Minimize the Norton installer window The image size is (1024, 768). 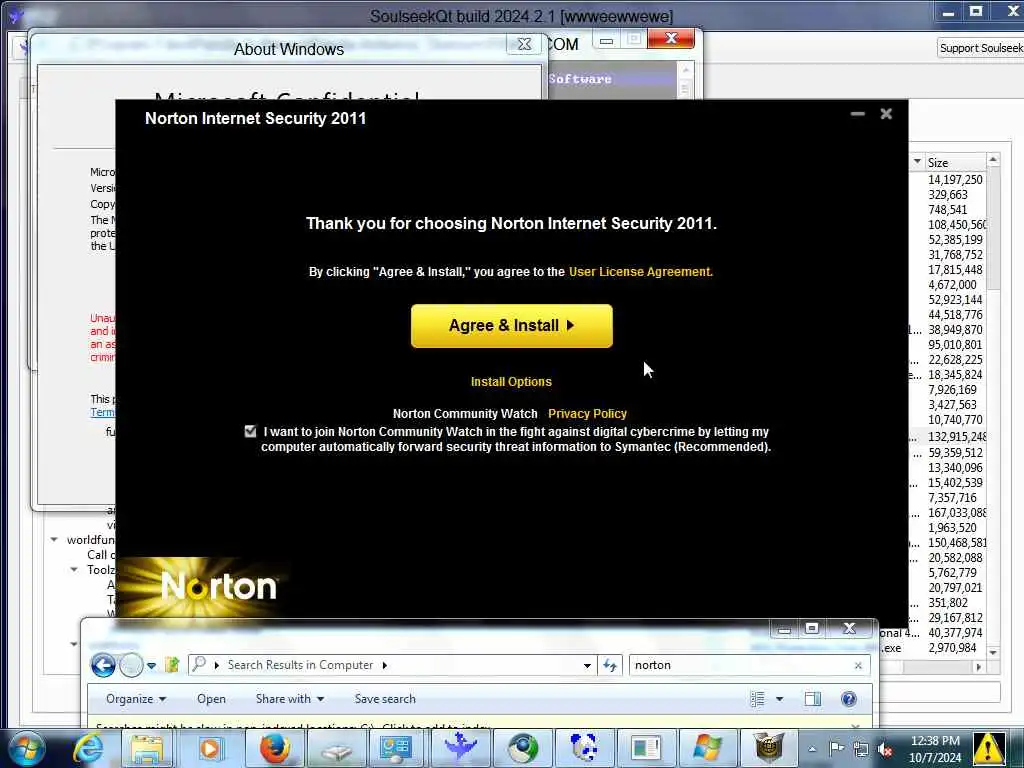tap(857, 114)
